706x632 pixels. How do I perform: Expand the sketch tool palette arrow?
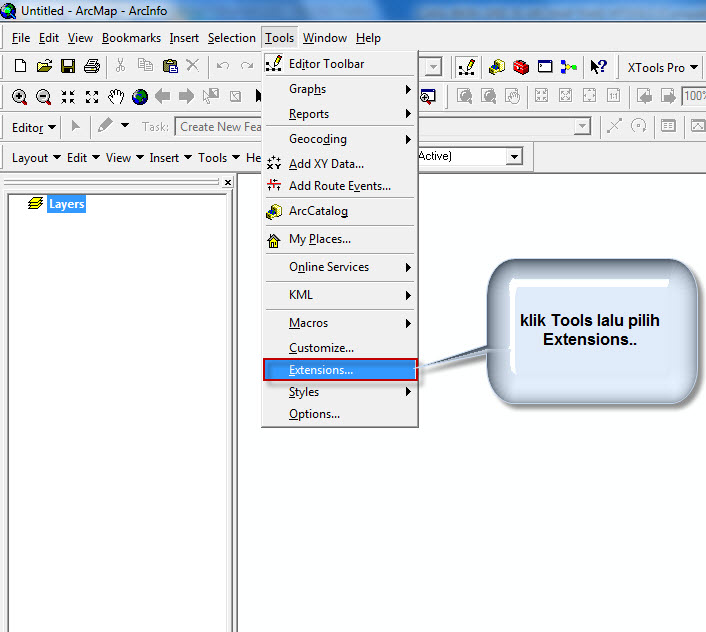click(x=125, y=125)
